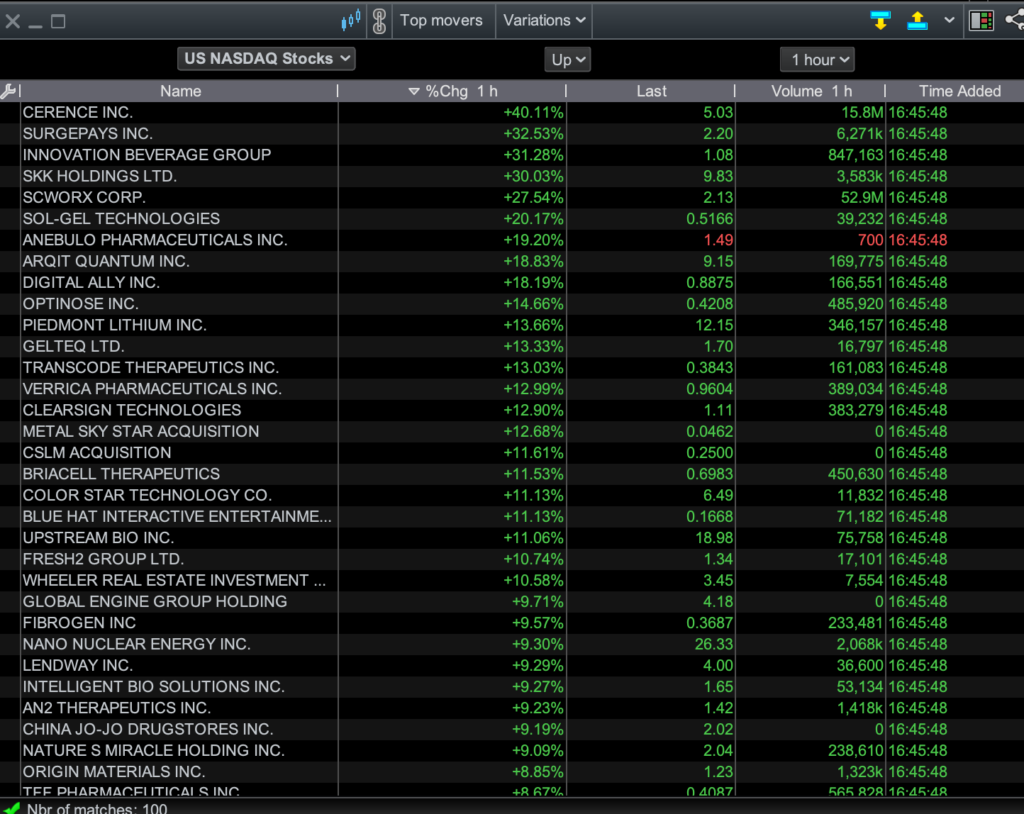Select the AN2 THERAPEUTICS INC. row

point(512,708)
